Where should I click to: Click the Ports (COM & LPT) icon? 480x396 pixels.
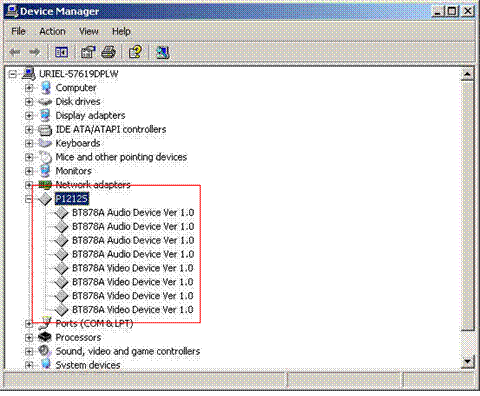(45, 323)
